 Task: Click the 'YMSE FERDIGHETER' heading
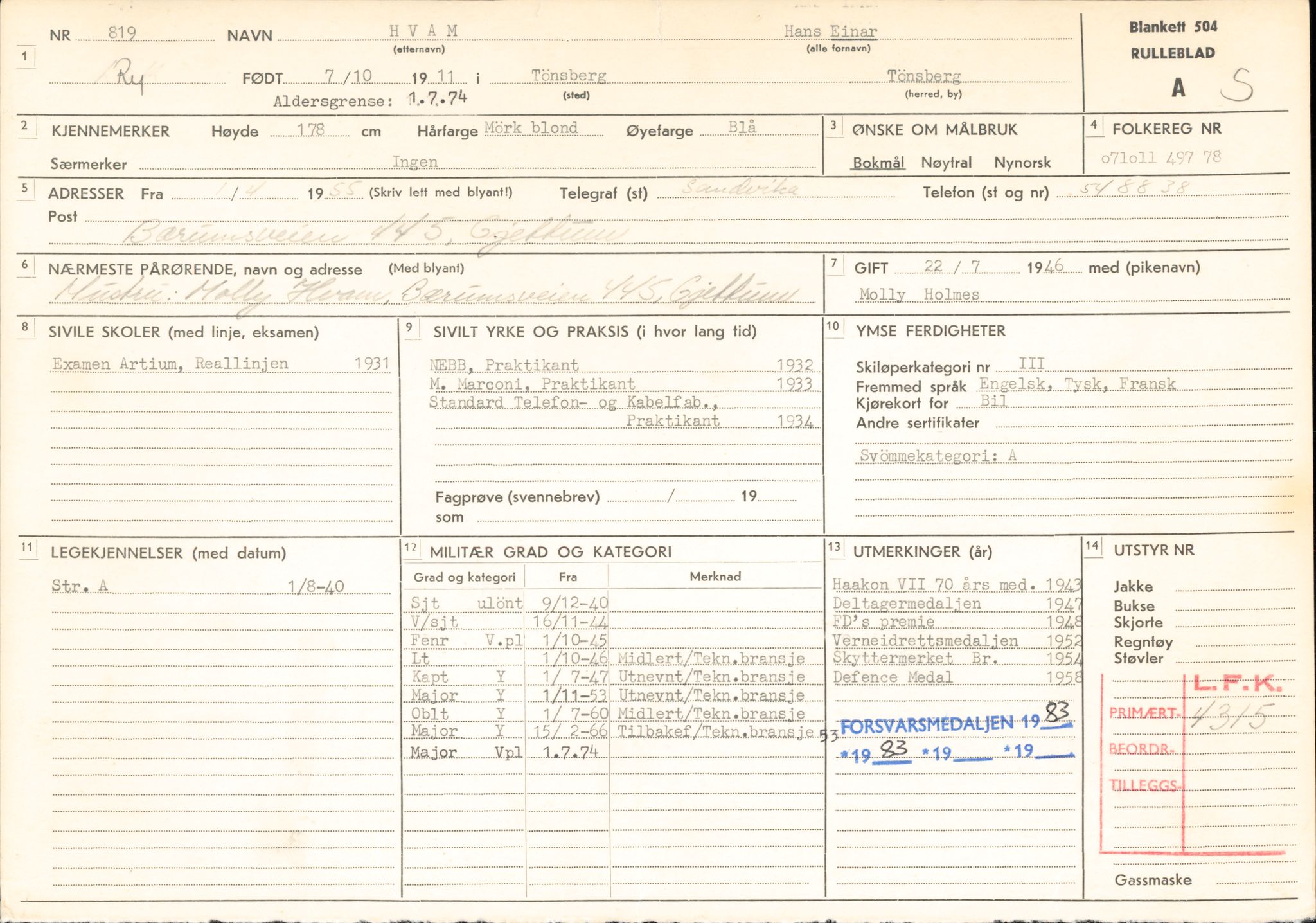(930, 331)
